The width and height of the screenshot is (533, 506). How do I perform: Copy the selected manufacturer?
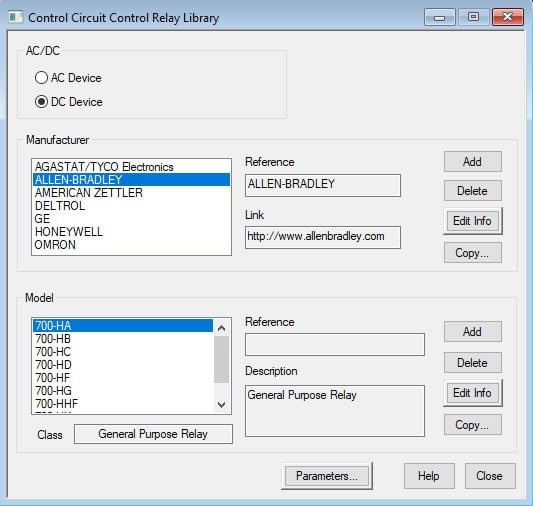pos(472,252)
